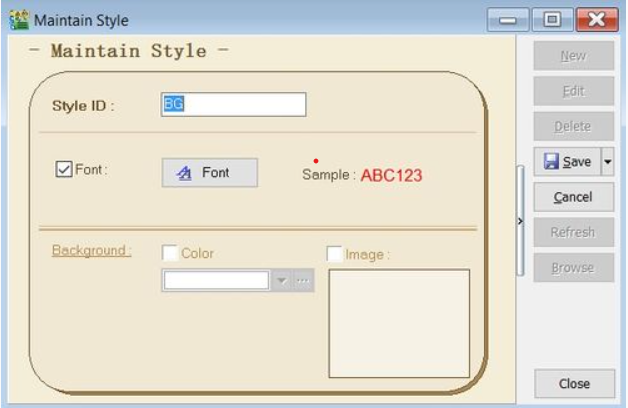
Task: Click the Refresh button
Action: (573, 232)
